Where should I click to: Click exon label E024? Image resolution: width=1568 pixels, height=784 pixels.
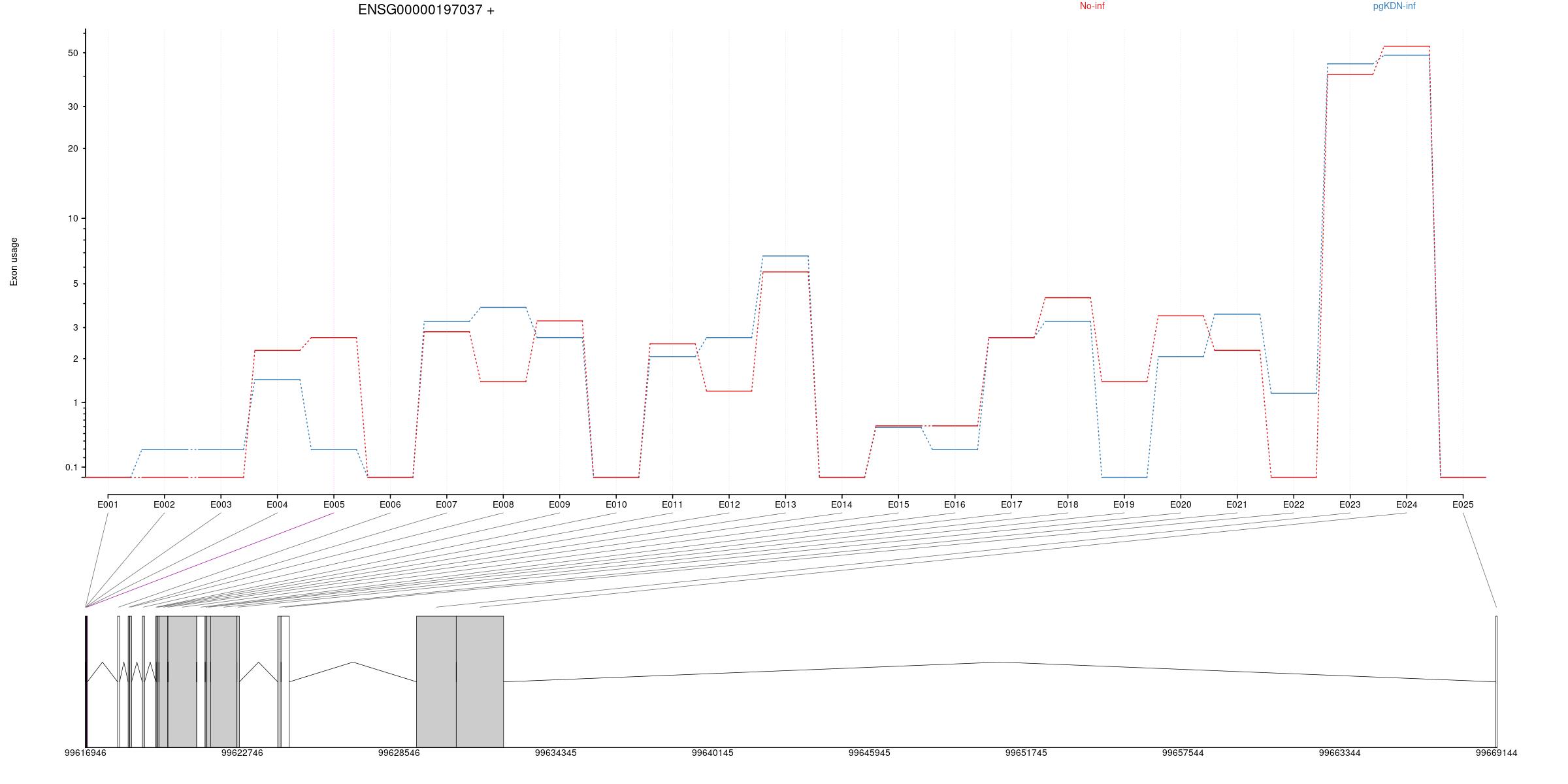tap(1407, 504)
